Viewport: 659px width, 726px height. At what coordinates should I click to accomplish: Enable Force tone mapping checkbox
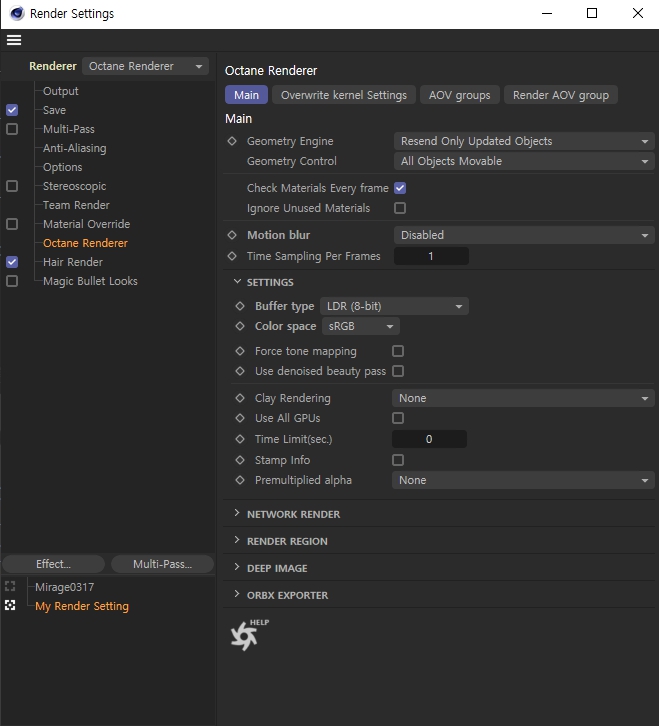pos(398,351)
